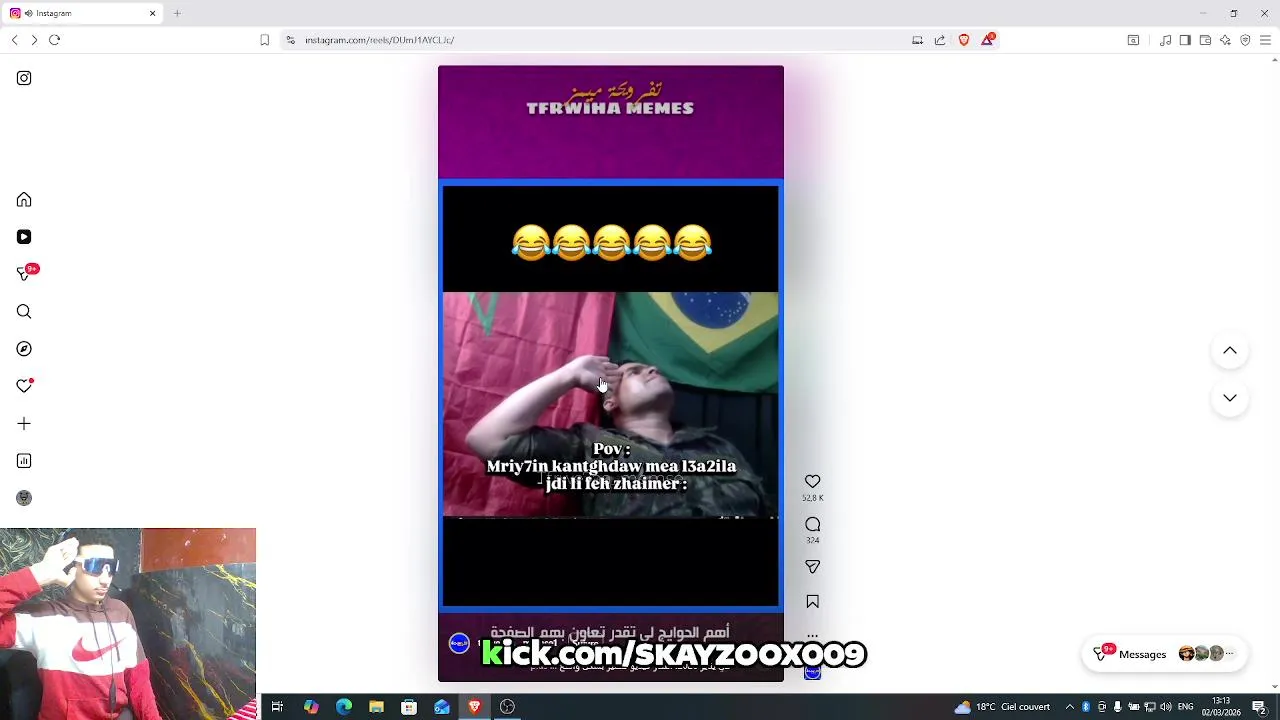Toggle the browser sidebar panel

1185,40
